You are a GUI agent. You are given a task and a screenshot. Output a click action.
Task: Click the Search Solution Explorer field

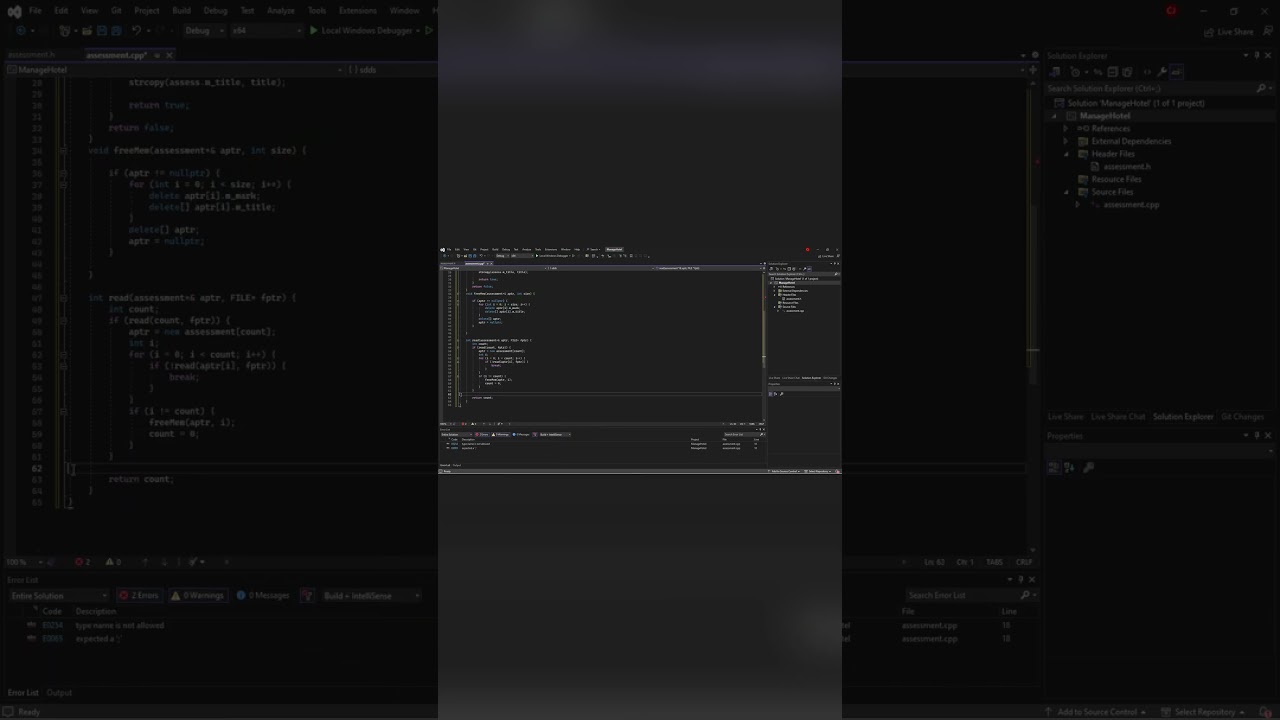tap(1150, 88)
